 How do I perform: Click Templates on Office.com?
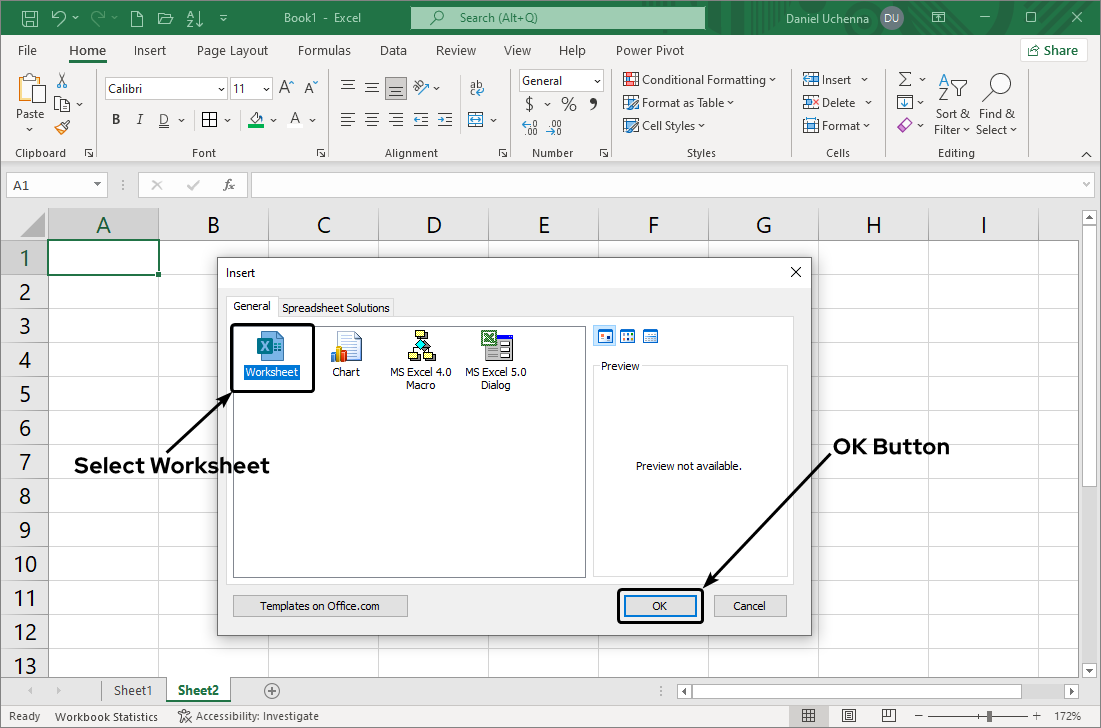(320, 605)
